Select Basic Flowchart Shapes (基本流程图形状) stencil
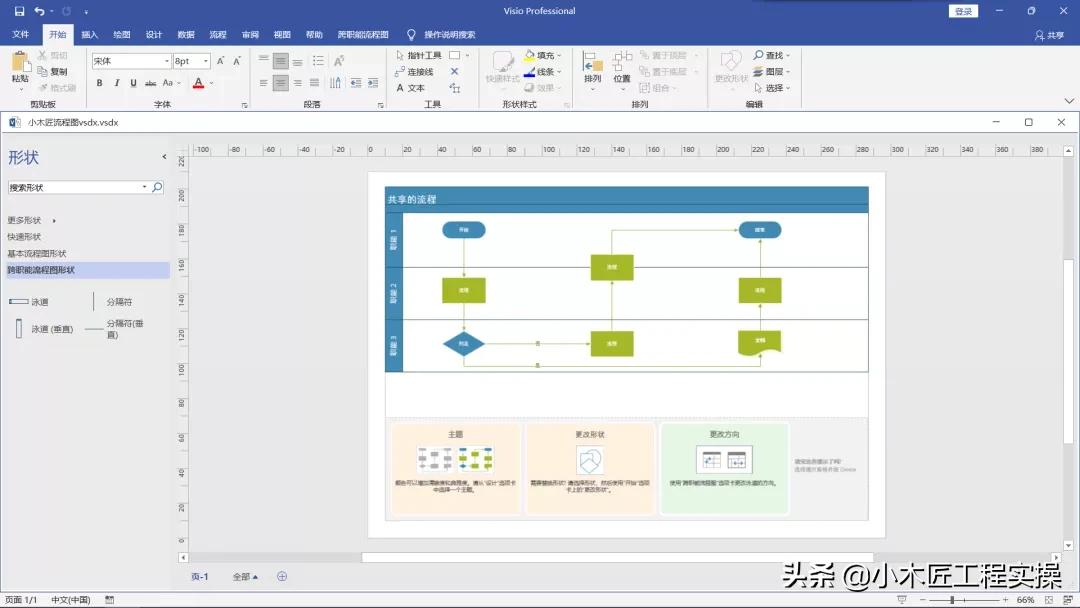The width and height of the screenshot is (1080, 608). [x=37, y=253]
